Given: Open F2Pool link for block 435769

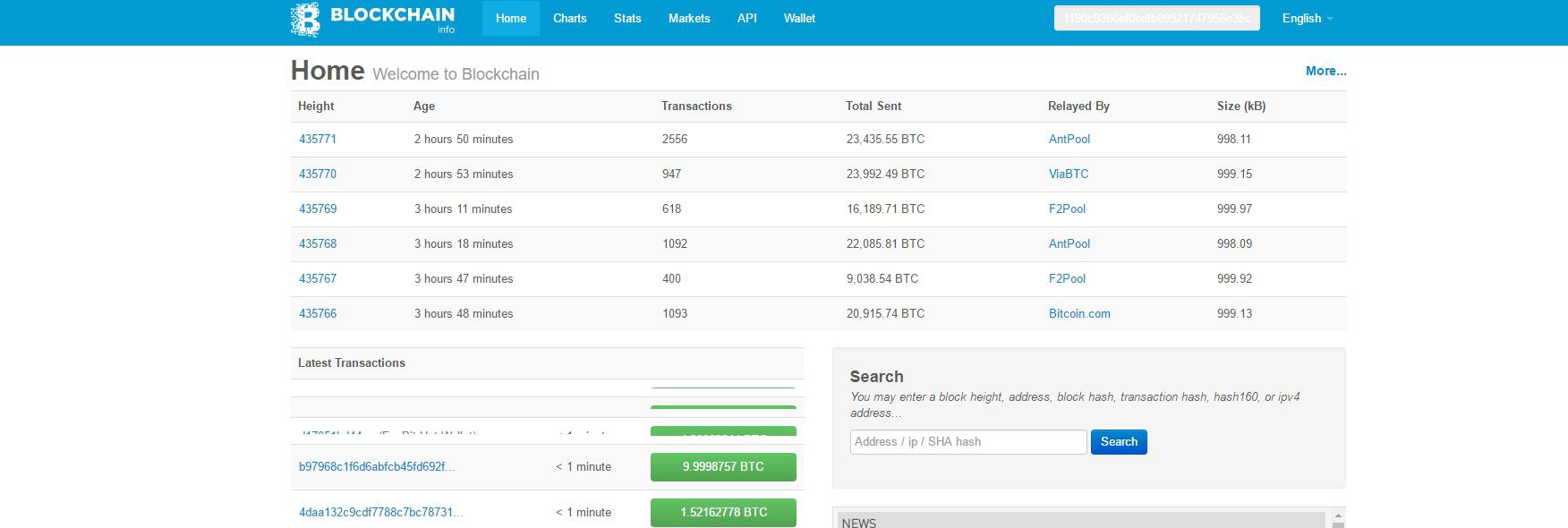Looking at the screenshot, I should tap(1067, 209).
